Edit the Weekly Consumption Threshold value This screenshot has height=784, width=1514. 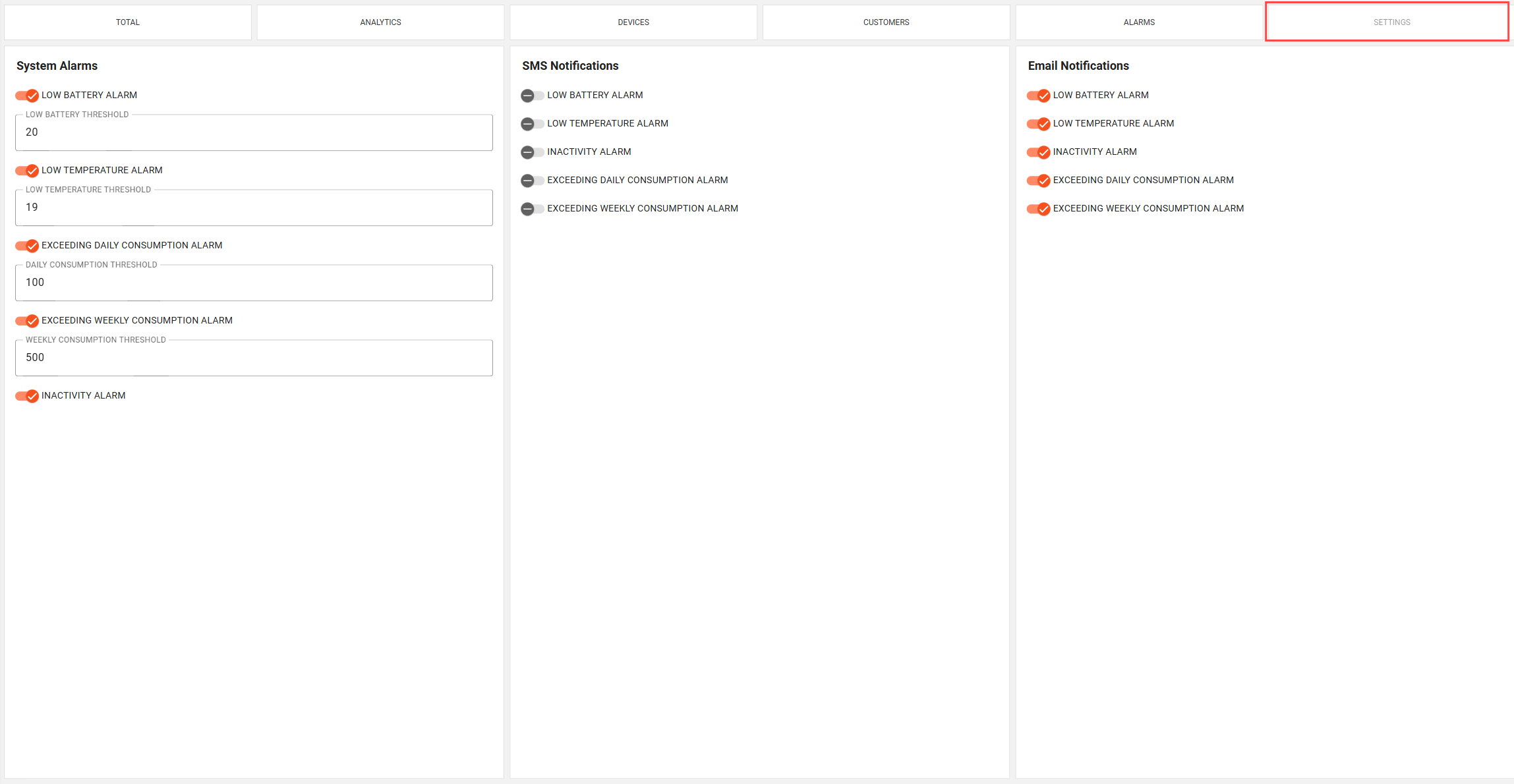(x=254, y=358)
